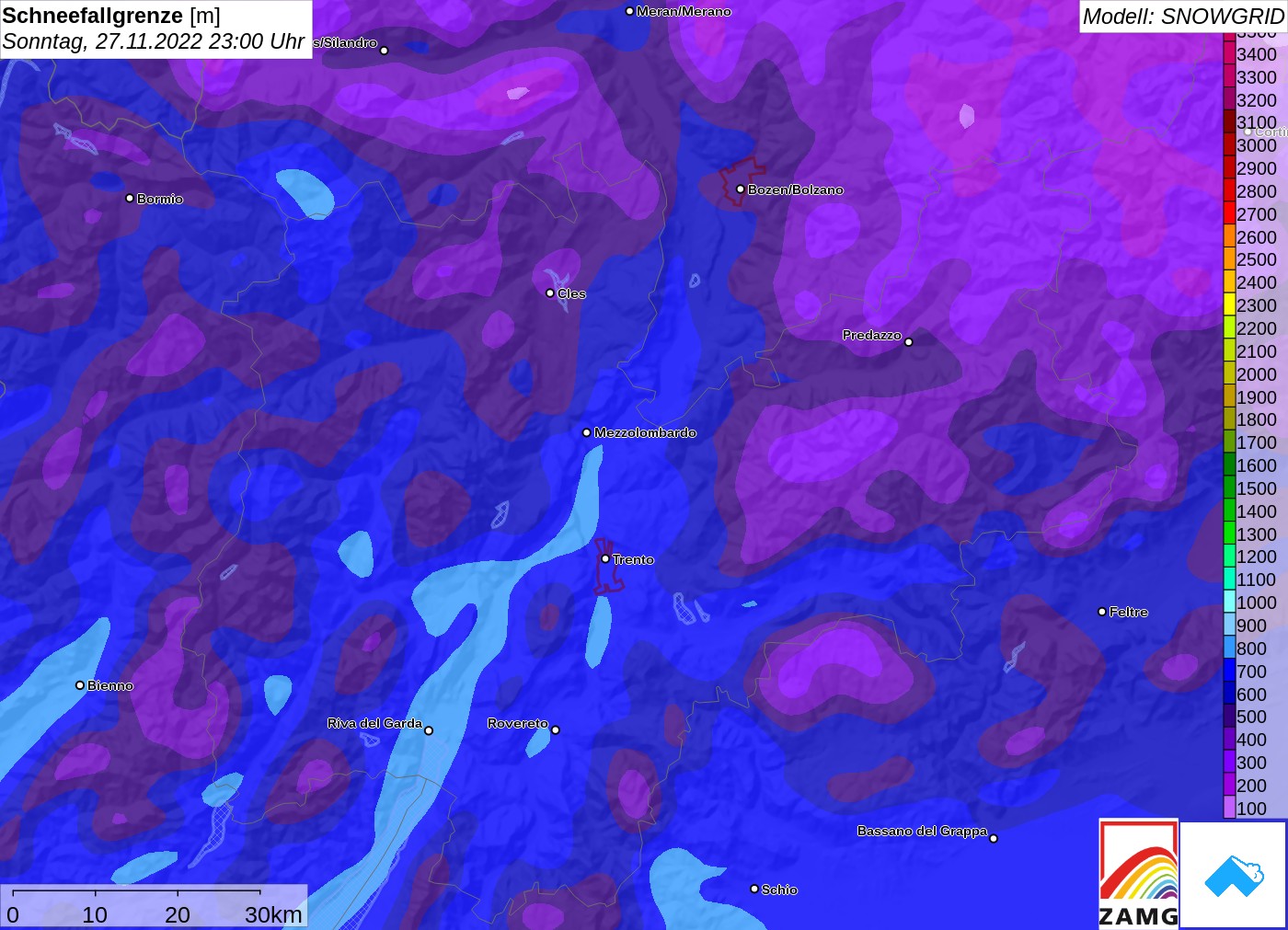Click the Riva del Garda marker dot
This screenshot has height=930, width=1288.
(429, 730)
